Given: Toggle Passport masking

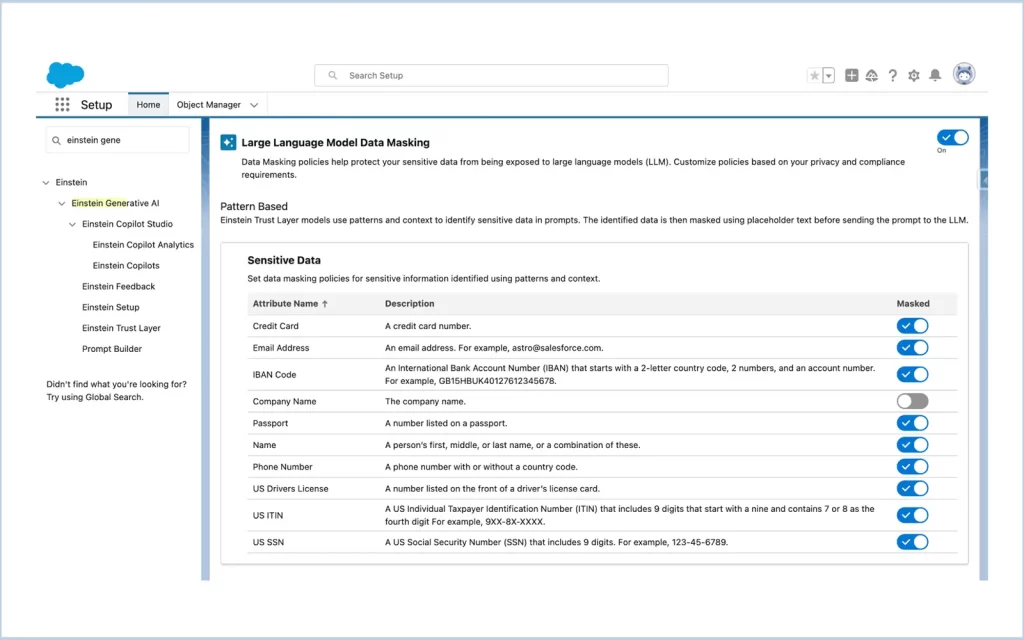Looking at the screenshot, I should 912,423.
